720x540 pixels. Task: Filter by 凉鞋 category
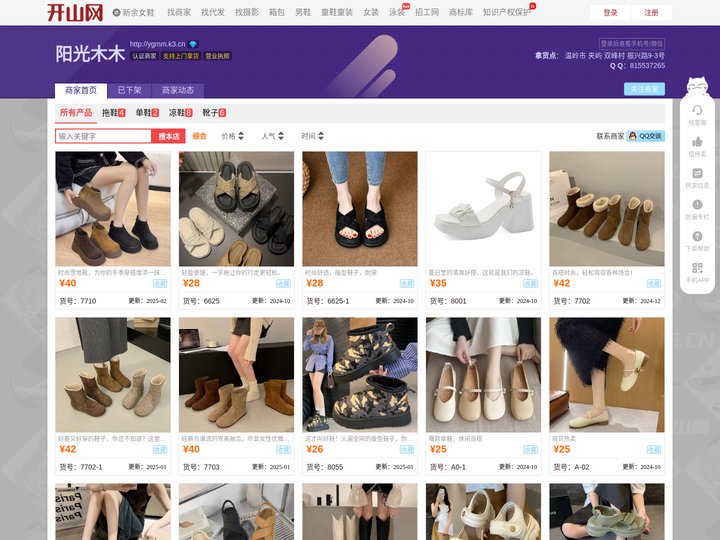point(180,112)
